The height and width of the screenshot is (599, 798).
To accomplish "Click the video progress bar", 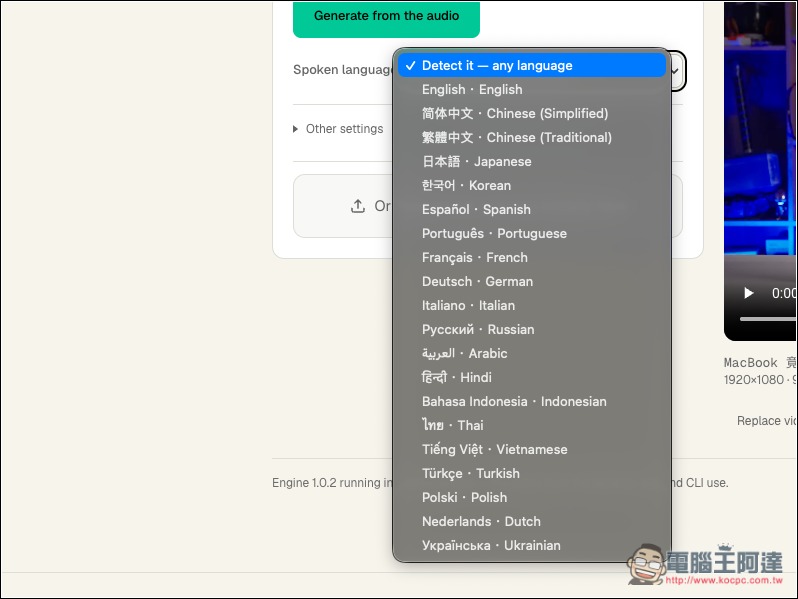I will (768, 319).
